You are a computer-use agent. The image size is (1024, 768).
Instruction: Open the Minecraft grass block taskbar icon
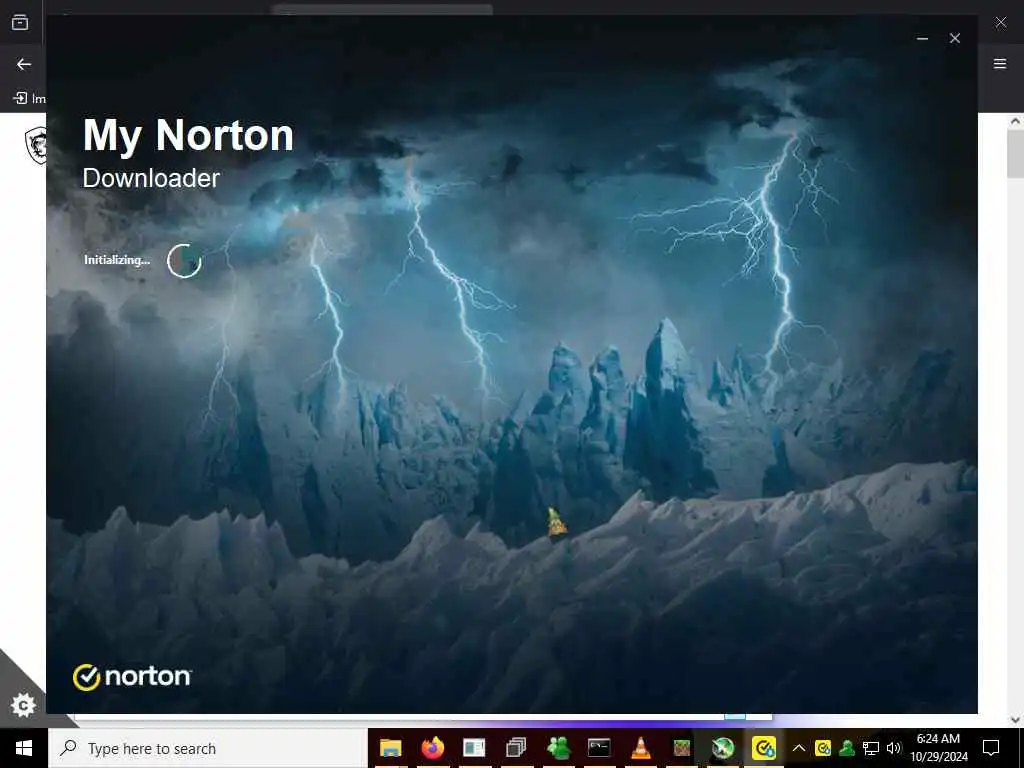click(x=682, y=748)
